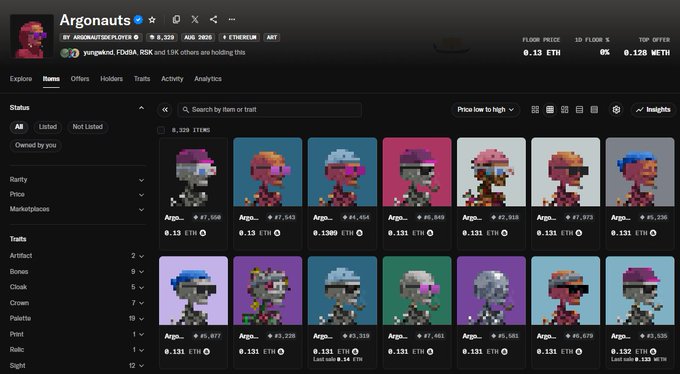Open the three-dot more options menu

232,20
